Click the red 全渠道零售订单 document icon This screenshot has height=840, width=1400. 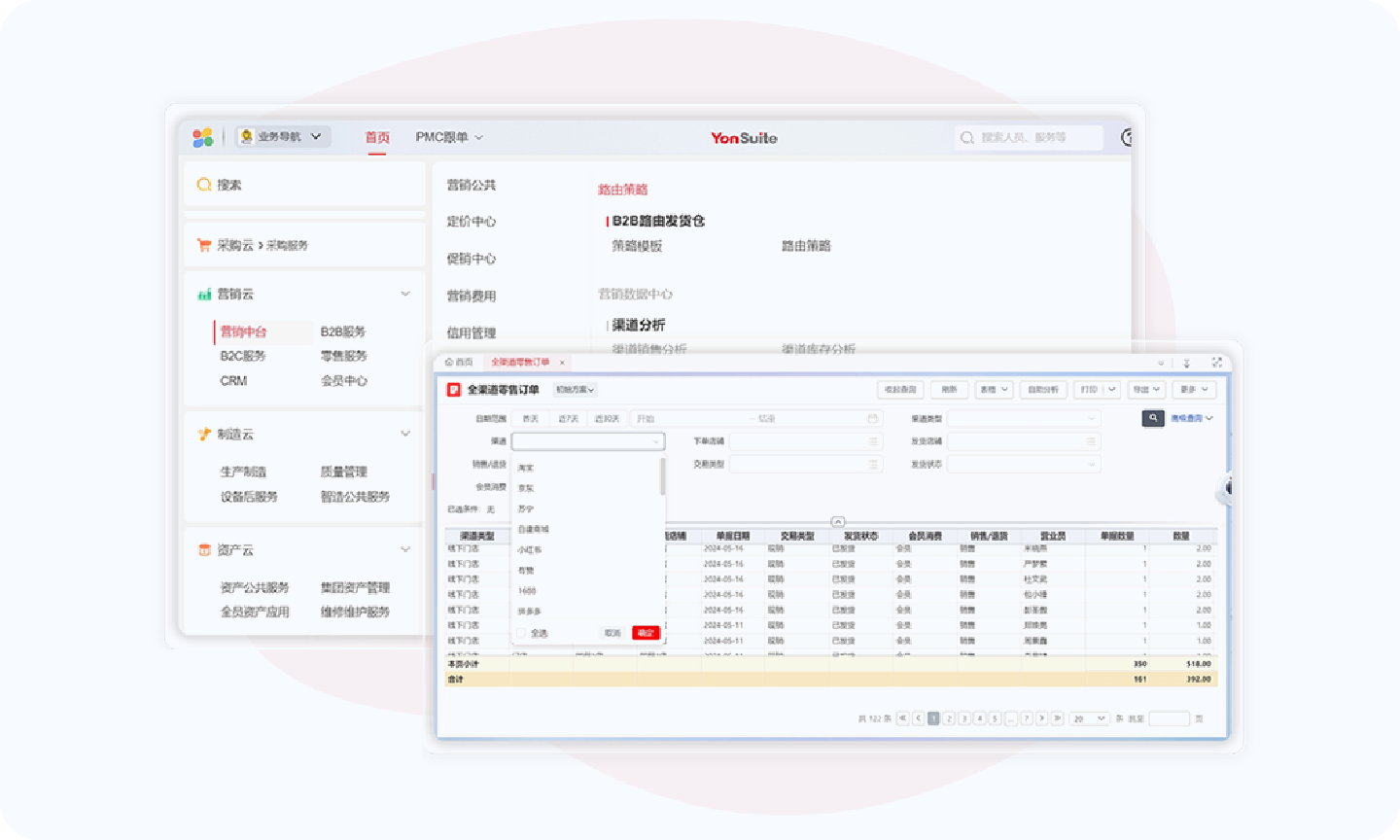[454, 390]
